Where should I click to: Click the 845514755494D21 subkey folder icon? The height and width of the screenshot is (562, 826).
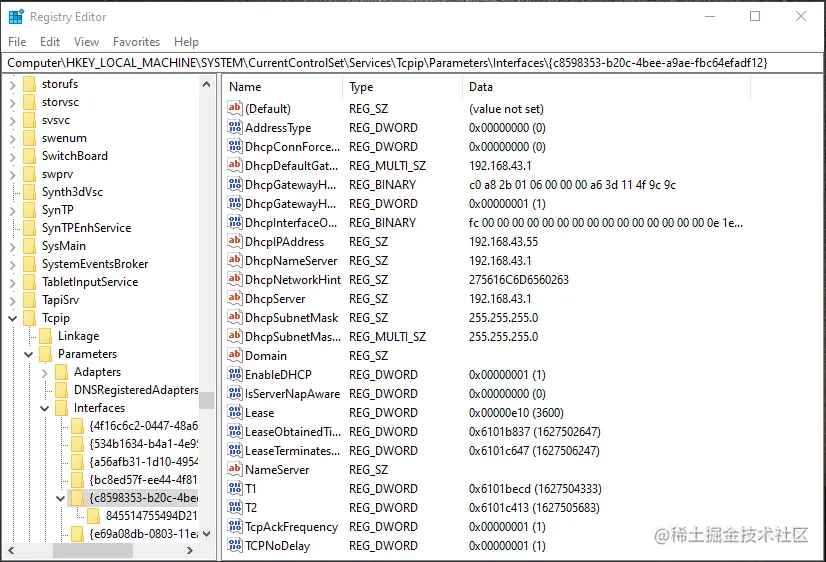(x=93, y=515)
